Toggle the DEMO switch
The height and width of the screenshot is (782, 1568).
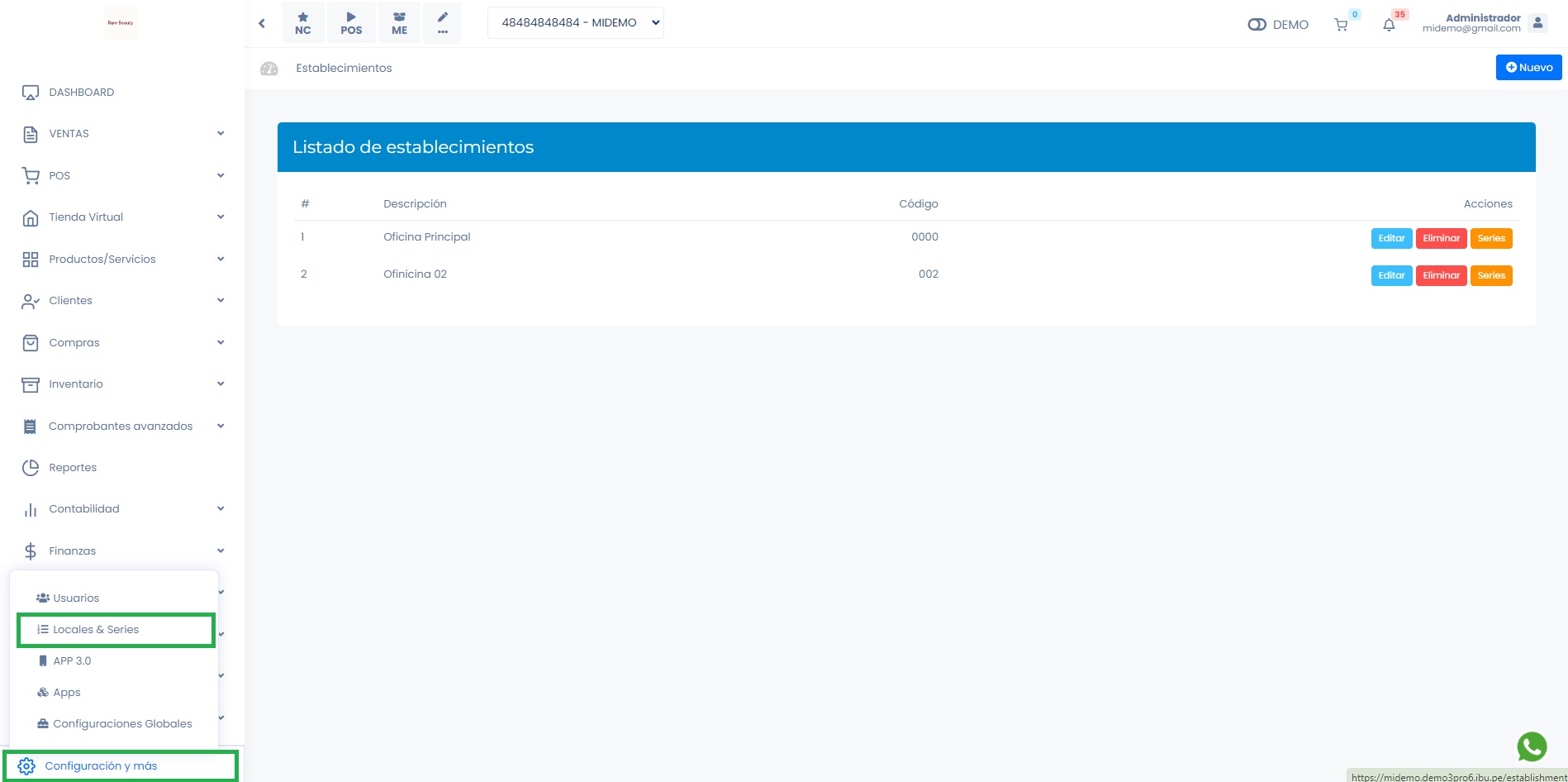pyautogui.click(x=1257, y=25)
